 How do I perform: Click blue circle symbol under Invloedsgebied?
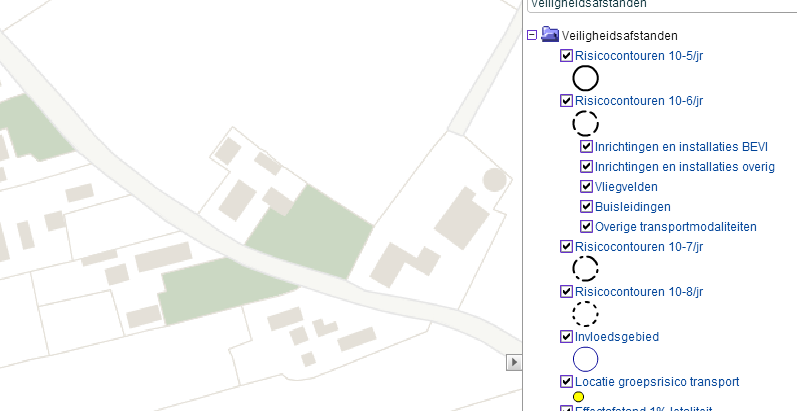[586, 359]
